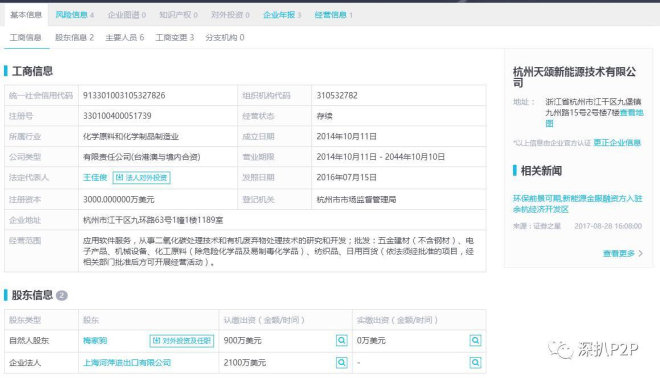This screenshot has width=660, height=378.
Task: Open news headline 环保前景可期 link
Action: pos(578,204)
